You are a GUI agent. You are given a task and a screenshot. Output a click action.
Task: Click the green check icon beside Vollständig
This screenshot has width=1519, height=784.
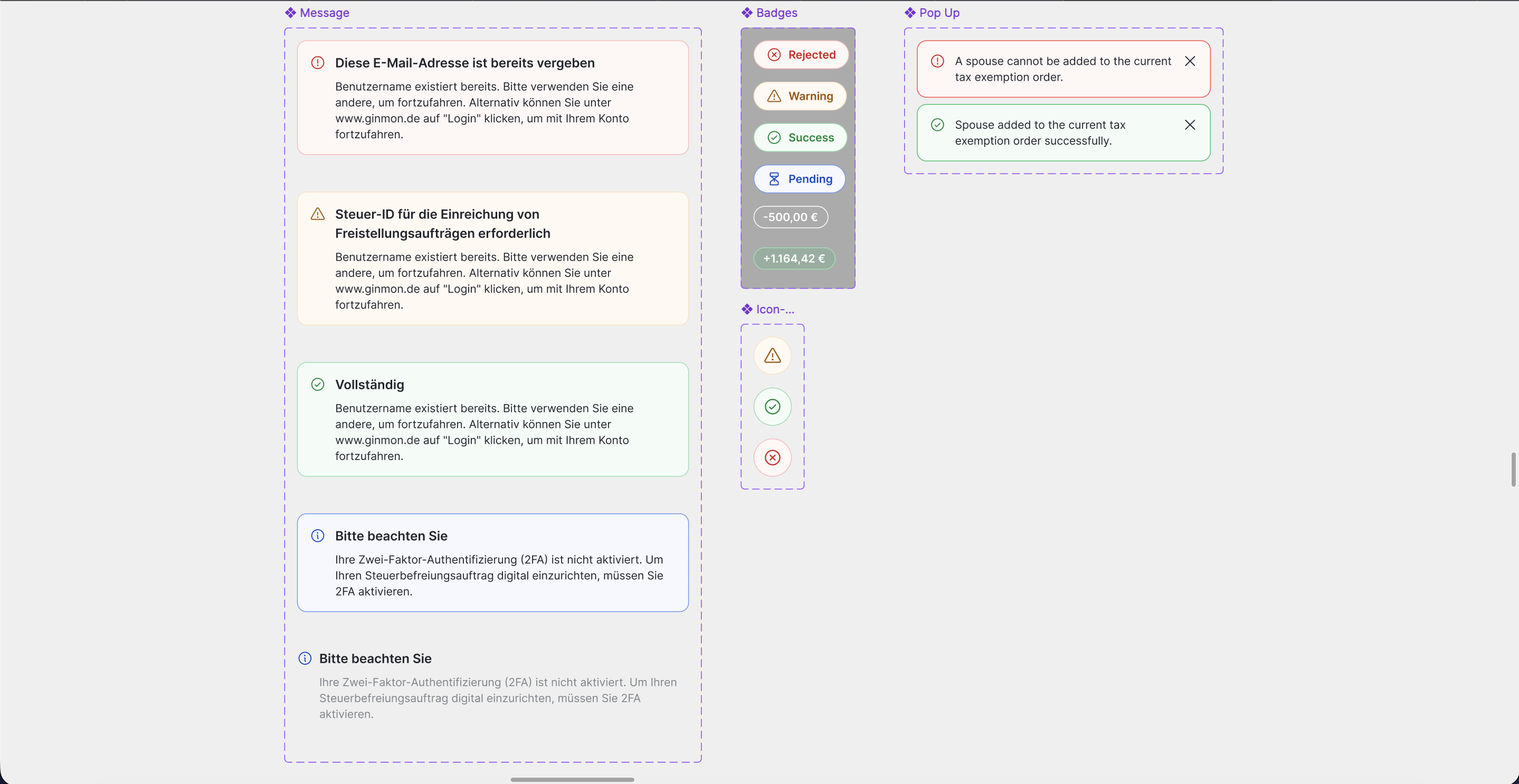317,384
